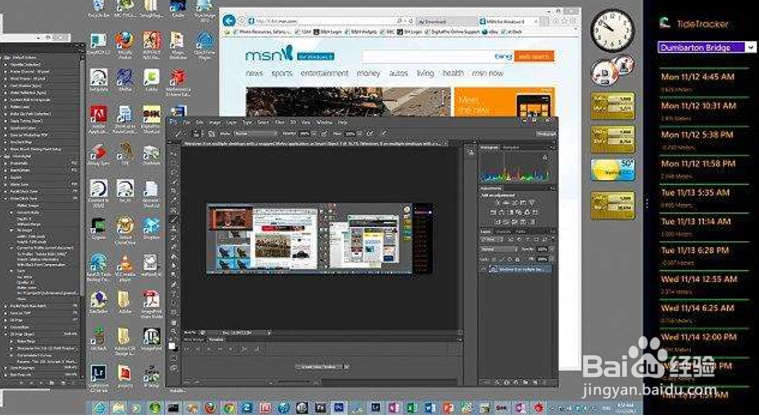The height and width of the screenshot is (417, 759).
Task: Click the Chrome icon in the taskbar
Action: pyautogui.click(x=228, y=408)
